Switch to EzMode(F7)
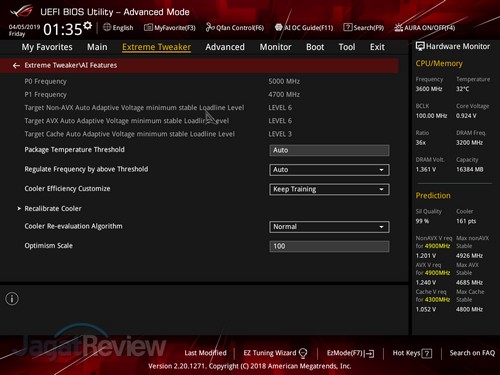 click(350, 353)
